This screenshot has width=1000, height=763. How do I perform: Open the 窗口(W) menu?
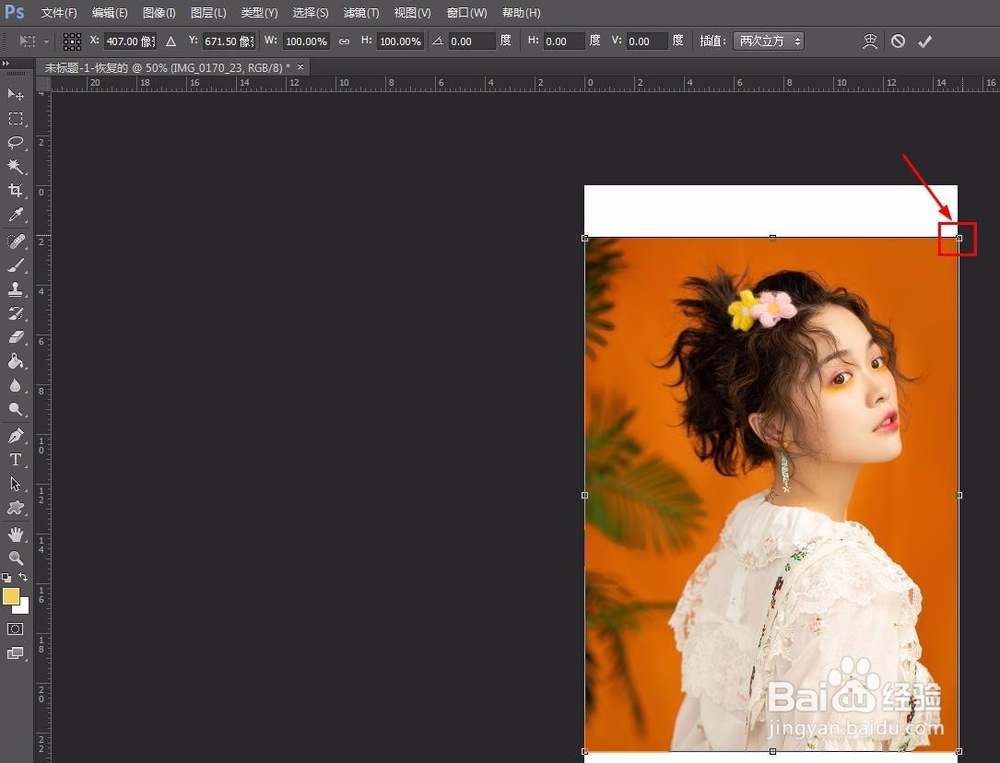[x=467, y=13]
